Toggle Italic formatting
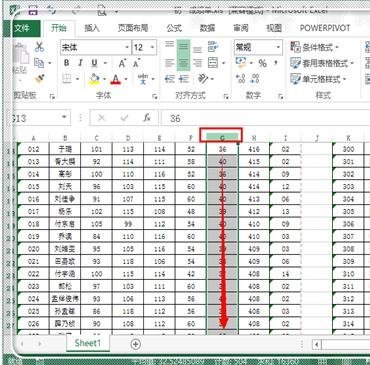Viewport: 370px width, 365px height. [x=80, y=63]
